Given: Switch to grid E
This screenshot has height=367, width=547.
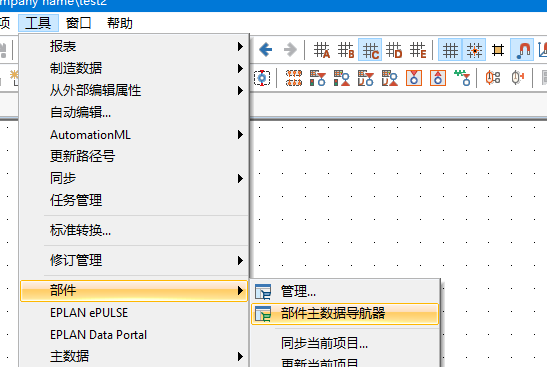Looking at the screenshot, I should coord(418,50).
